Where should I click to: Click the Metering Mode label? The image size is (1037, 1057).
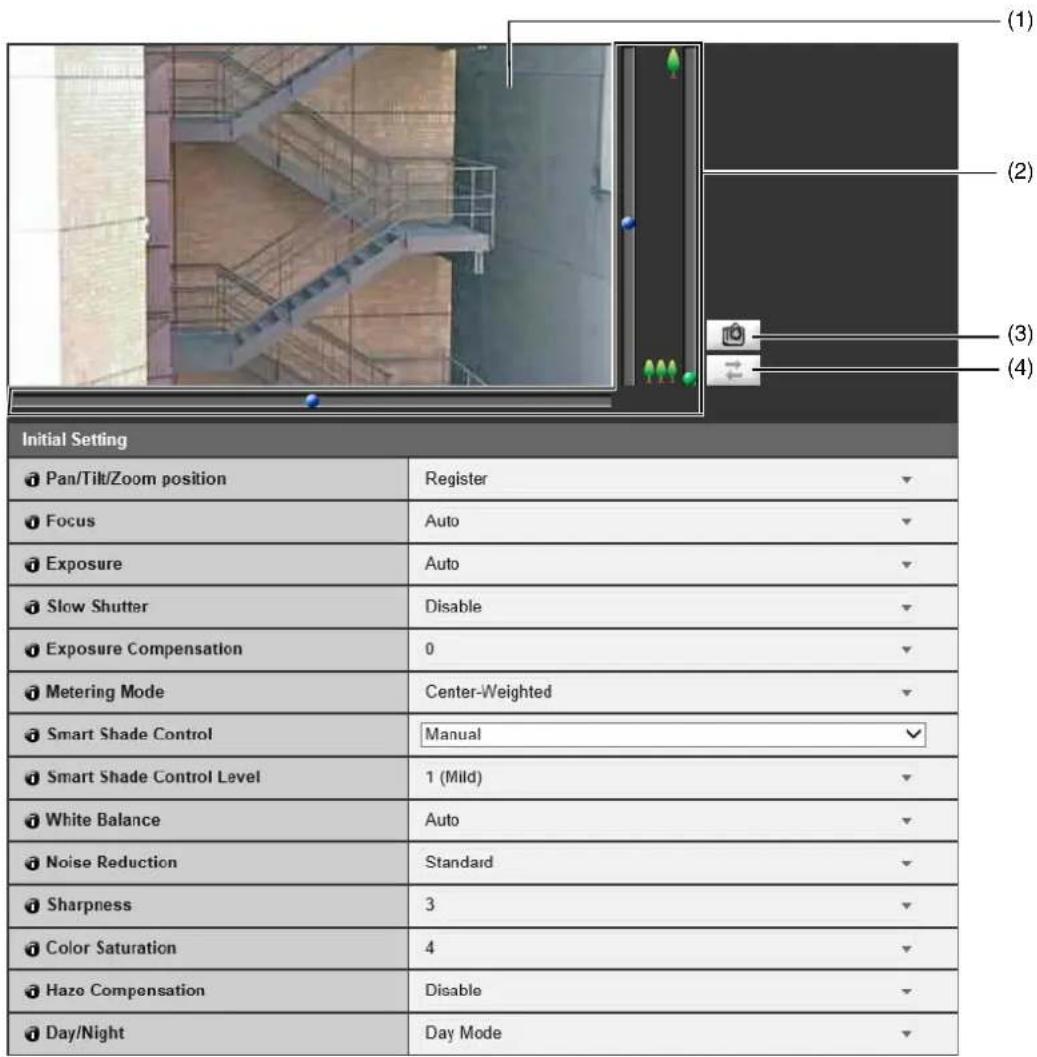[105, 692]
